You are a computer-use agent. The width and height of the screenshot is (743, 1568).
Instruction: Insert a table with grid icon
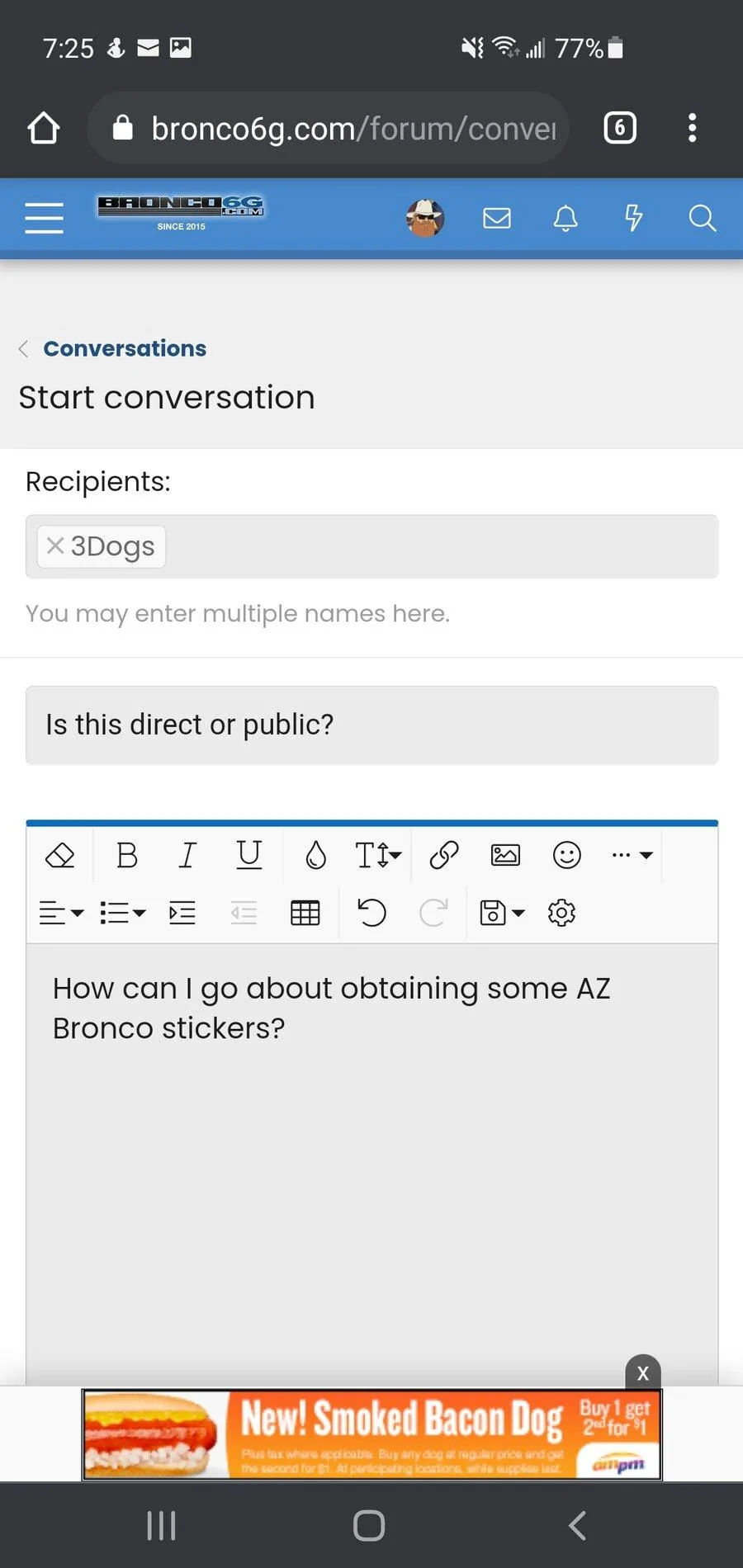coord(305,913)
